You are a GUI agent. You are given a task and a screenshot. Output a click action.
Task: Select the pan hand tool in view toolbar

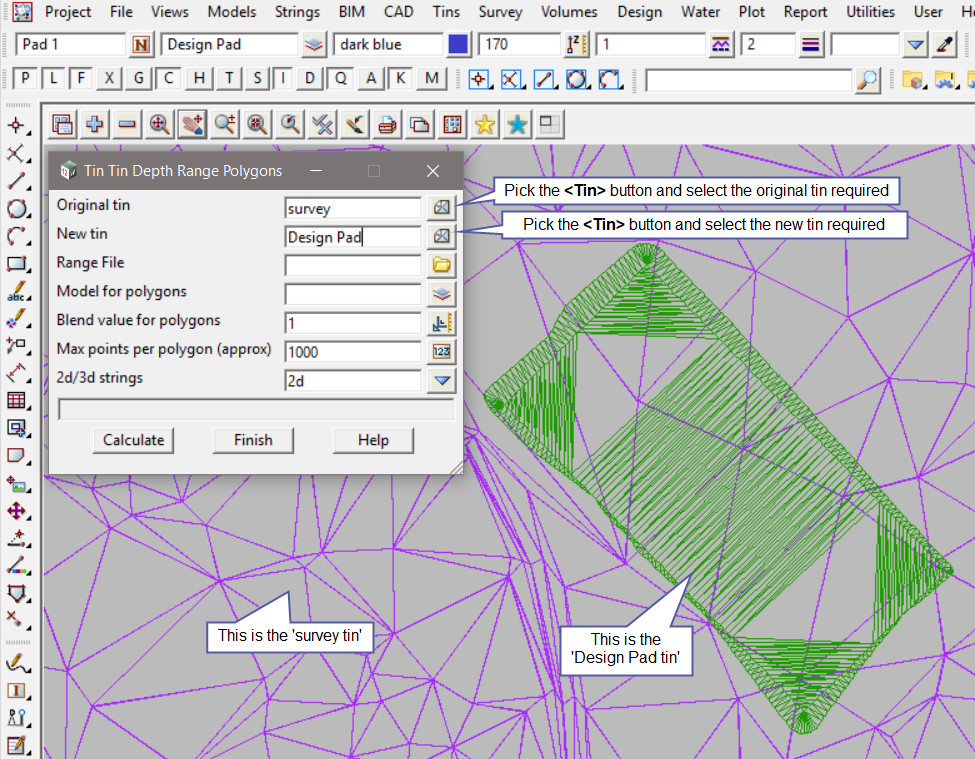click(x=192, y=124)
